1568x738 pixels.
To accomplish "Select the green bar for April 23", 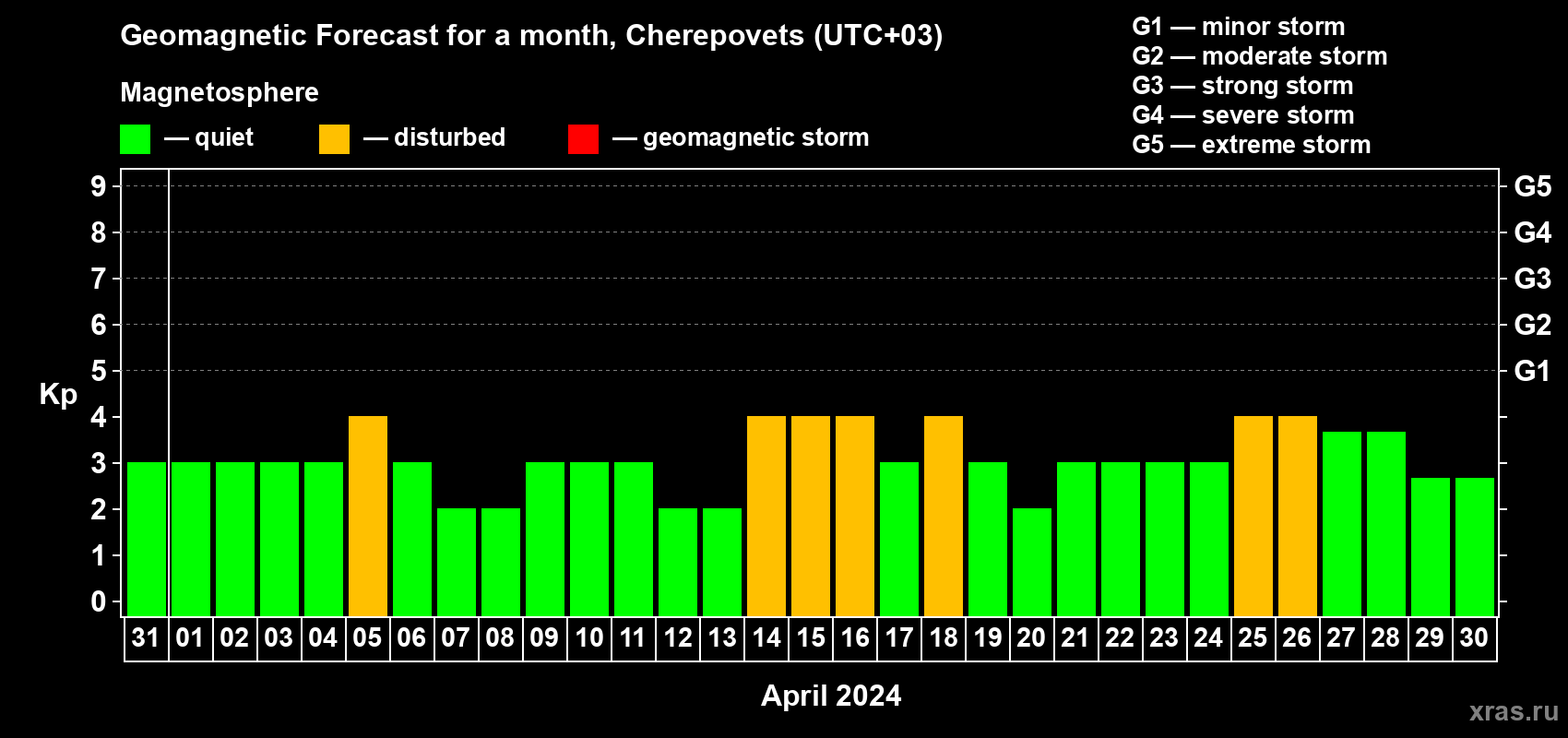I will tap(1165, 539).
